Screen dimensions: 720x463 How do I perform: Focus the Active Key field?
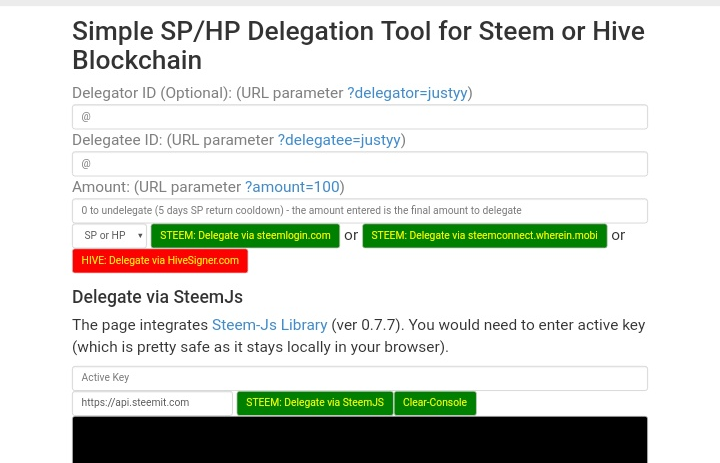point(359,378)
